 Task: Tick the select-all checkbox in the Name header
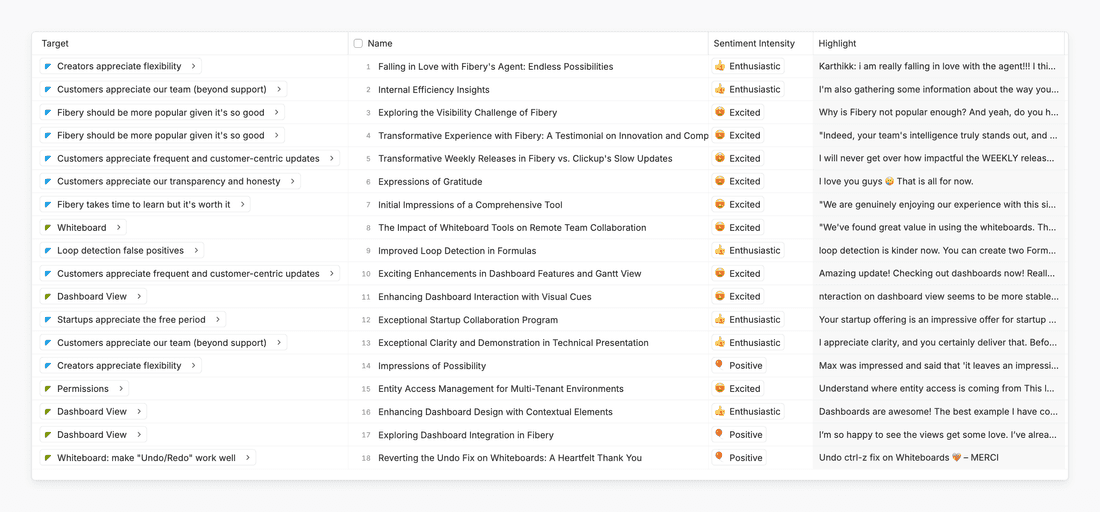click(358, 44)
